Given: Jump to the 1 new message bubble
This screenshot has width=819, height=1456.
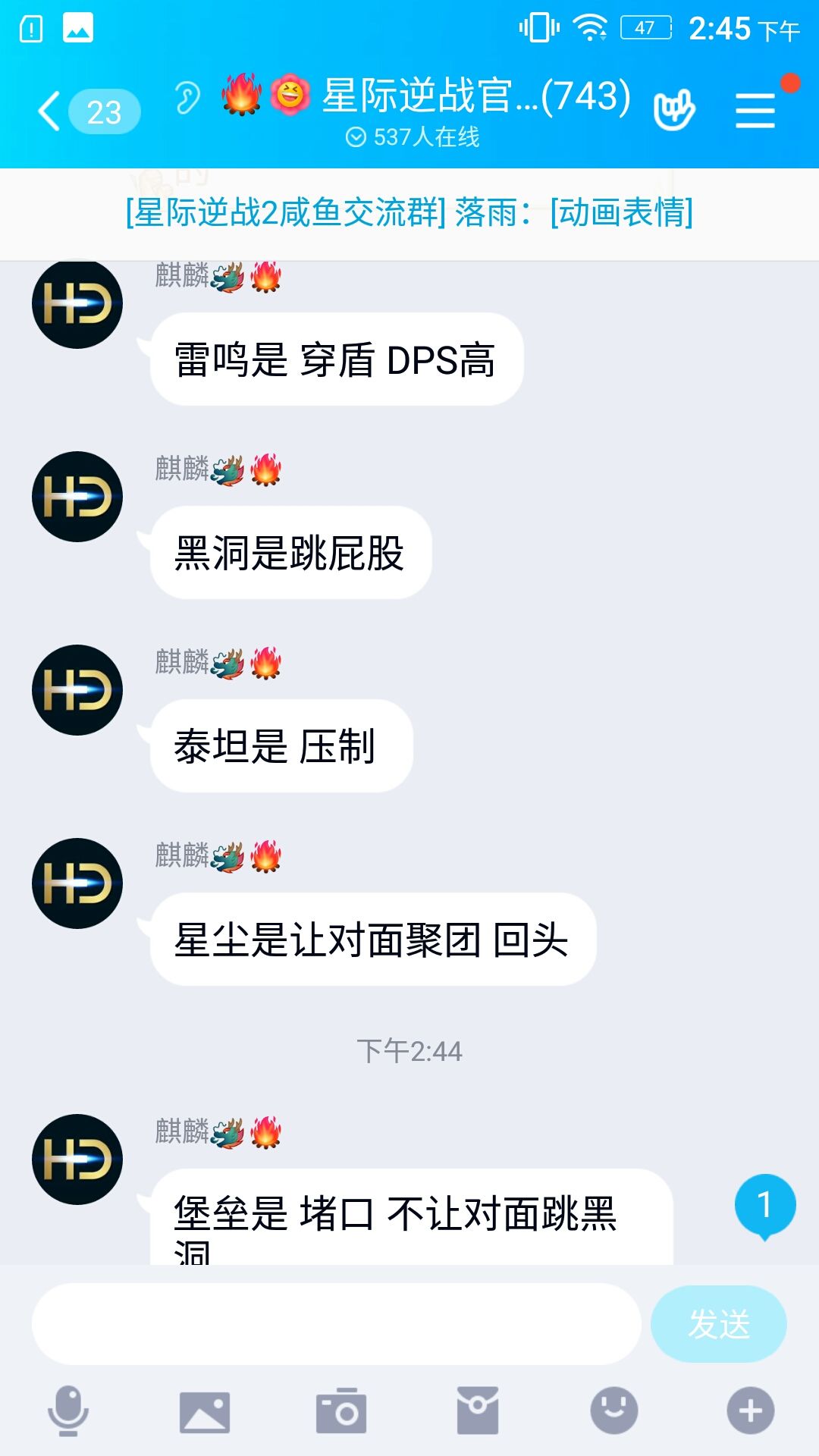Looking at the screenshot, I should (764, 1206).
